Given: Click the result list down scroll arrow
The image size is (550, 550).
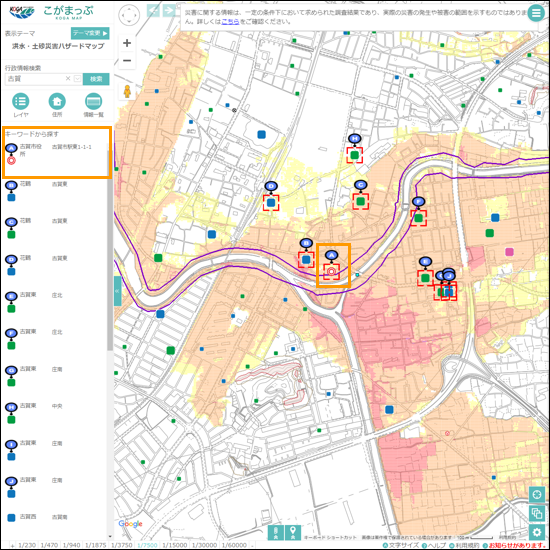Looking at the screenshot, I should 110,536.
